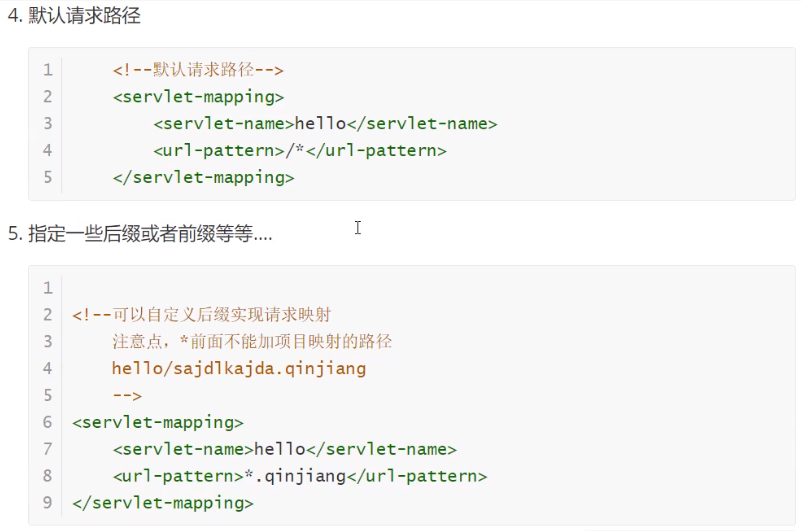
Task: Click the url-pattern line containing '/*'
Action: click(x=300, y=150)
